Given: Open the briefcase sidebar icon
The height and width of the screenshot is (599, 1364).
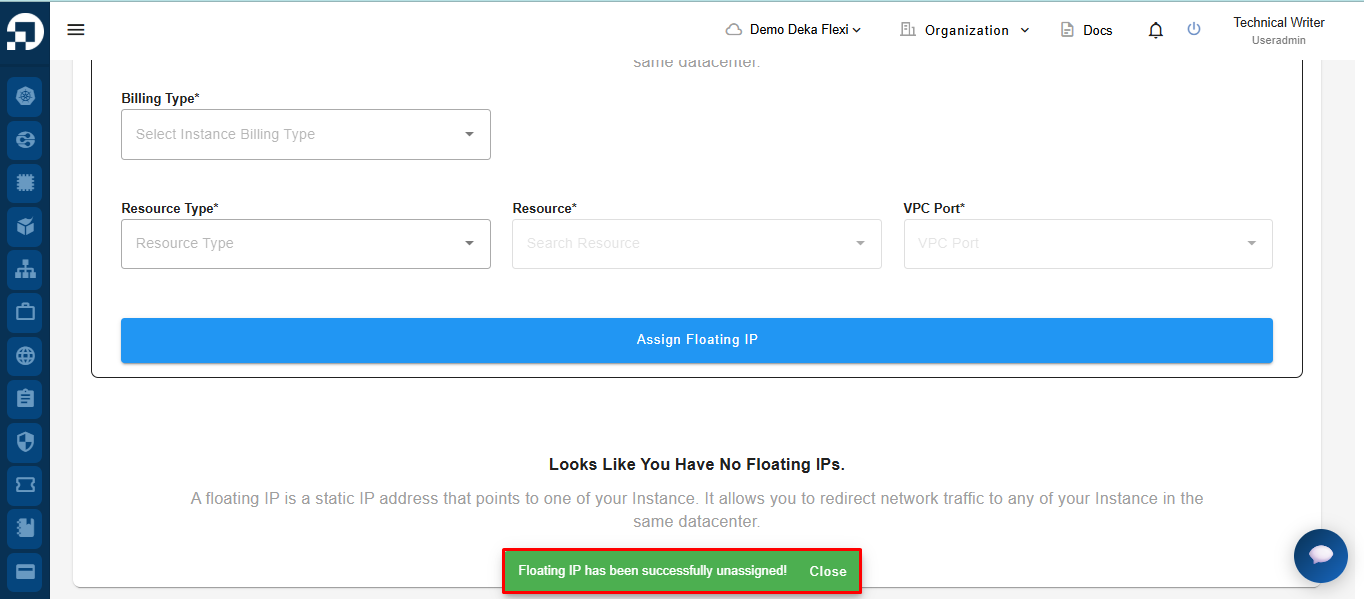Looking at the screenshot, I should coord(25,312).
